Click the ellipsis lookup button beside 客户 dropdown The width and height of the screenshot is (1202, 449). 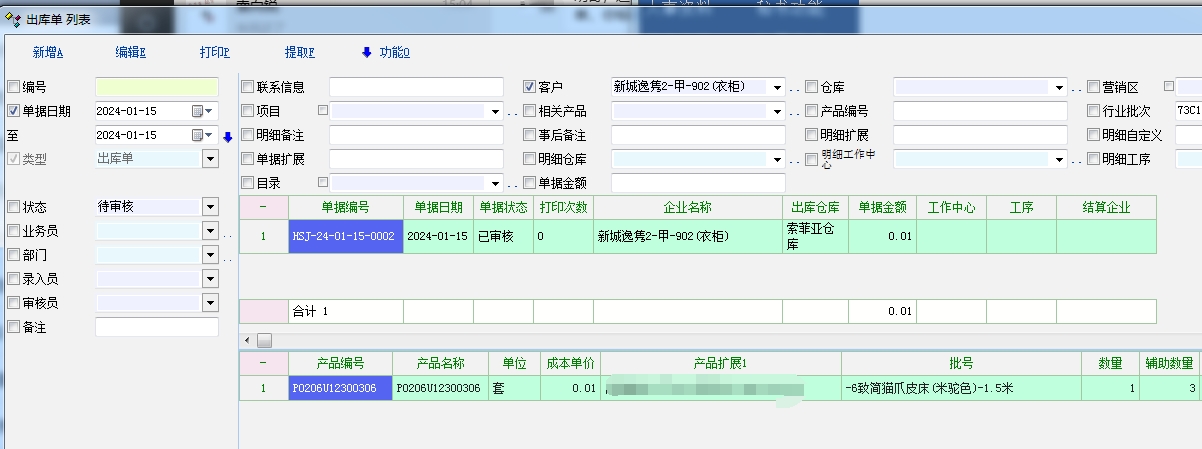(x=795, y=88)
